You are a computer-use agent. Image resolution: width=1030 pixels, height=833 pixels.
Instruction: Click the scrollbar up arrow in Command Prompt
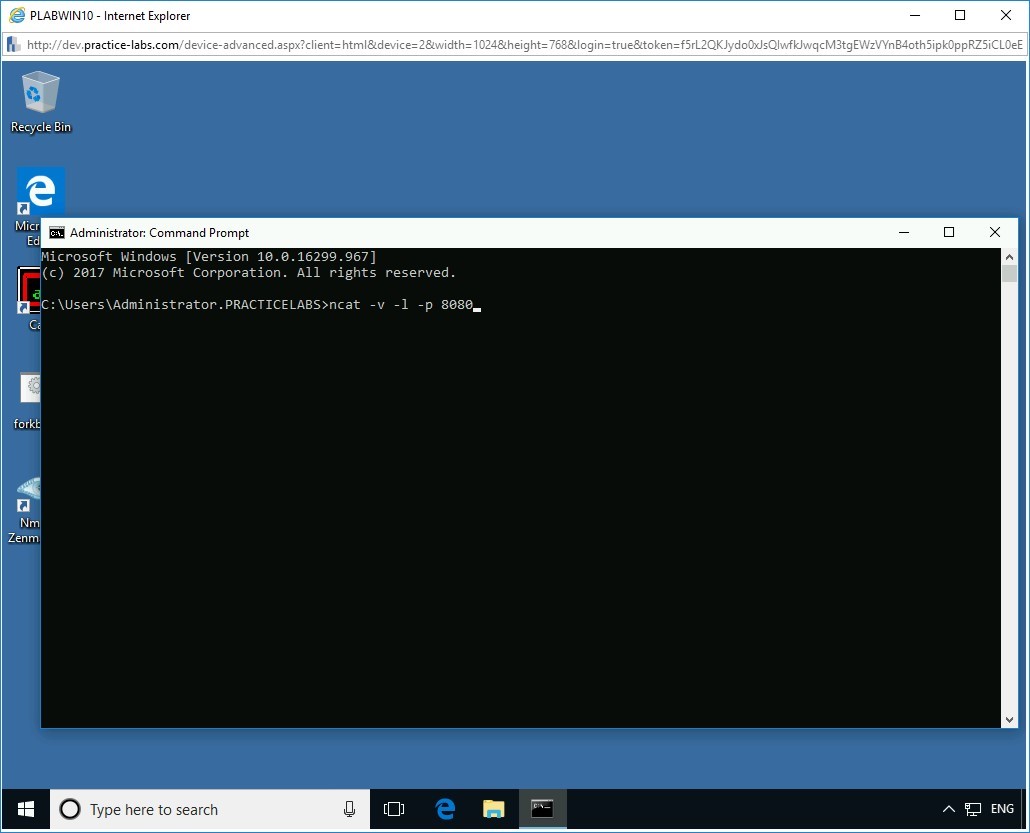click(x=1009, y=255)
